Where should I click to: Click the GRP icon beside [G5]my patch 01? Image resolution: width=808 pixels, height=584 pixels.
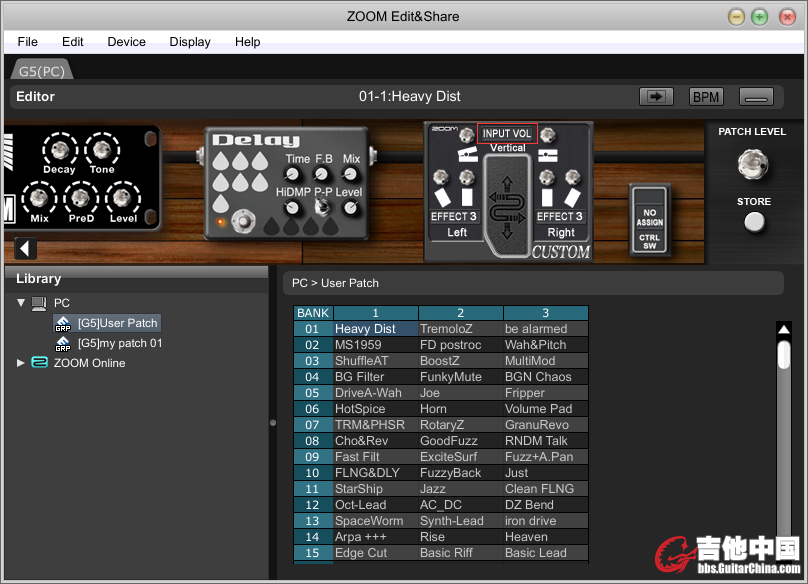63,344
